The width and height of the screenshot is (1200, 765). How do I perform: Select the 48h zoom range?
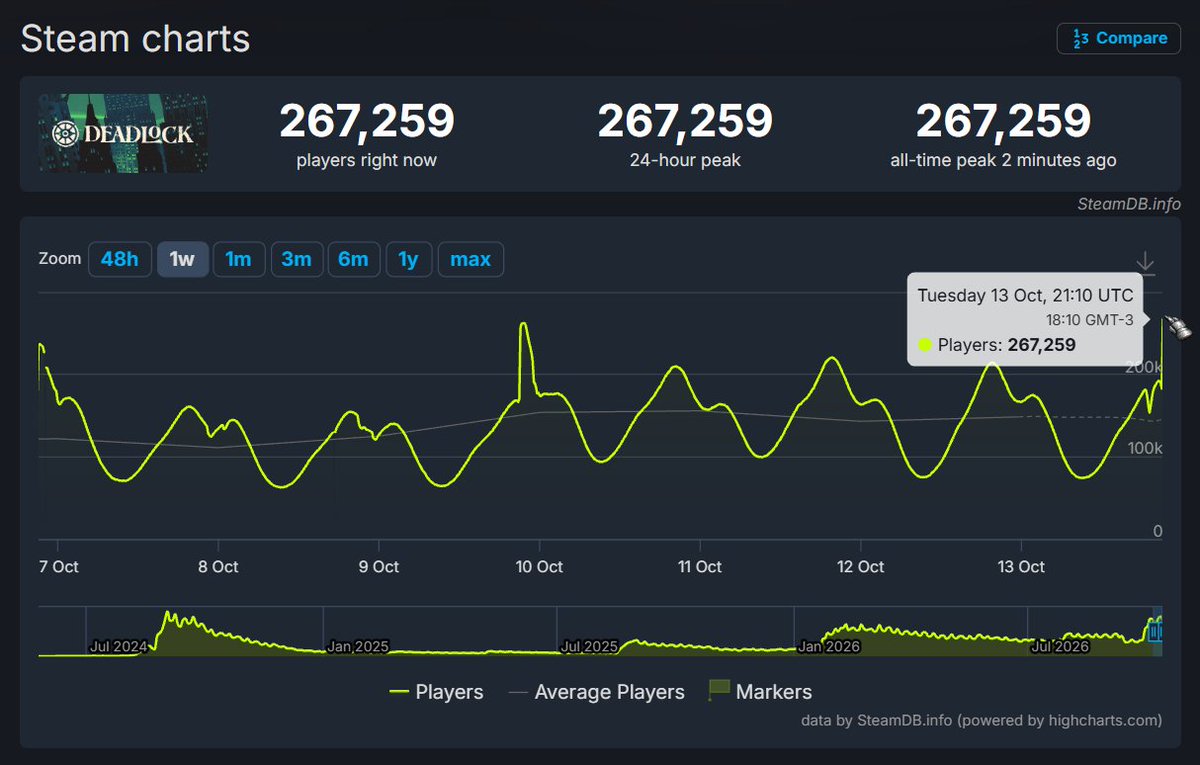click(119, 259)
